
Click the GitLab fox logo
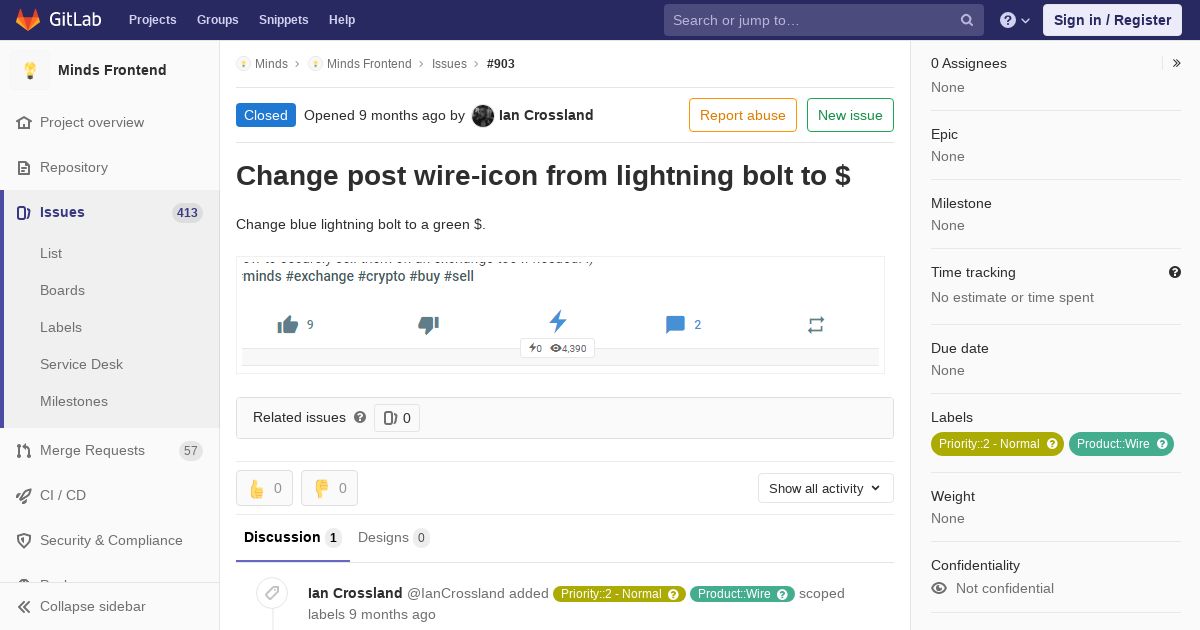(x=28, y=19)
